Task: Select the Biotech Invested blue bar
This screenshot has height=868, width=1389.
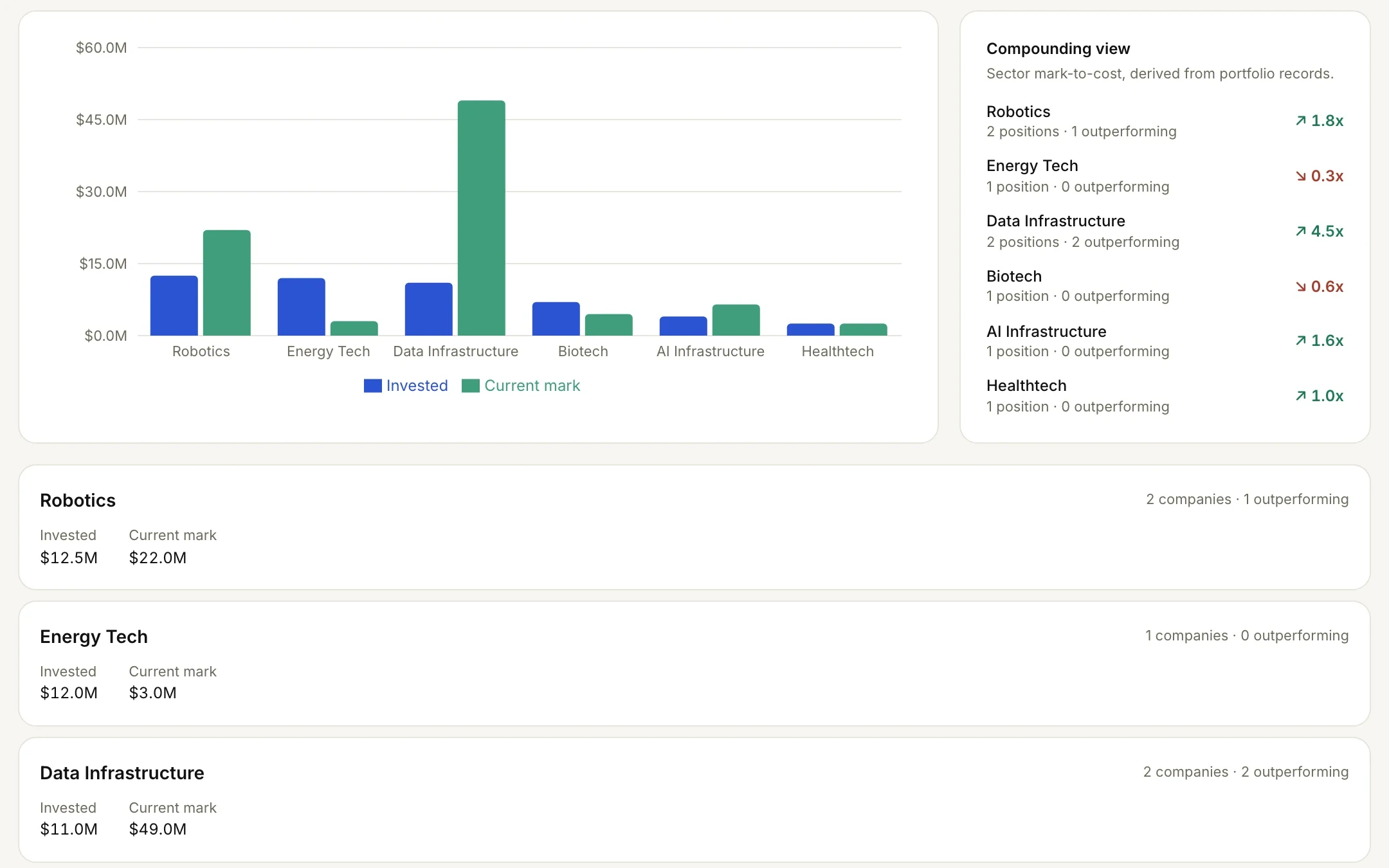Action: point(556,319)
